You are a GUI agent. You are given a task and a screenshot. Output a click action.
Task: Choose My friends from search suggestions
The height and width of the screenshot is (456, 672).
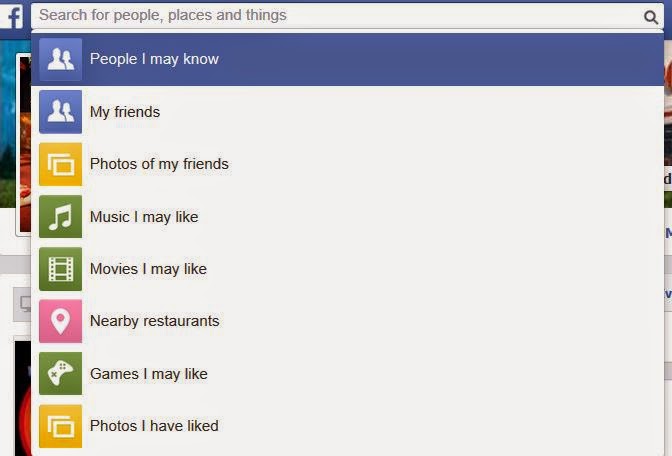click(x=347, y=112)
